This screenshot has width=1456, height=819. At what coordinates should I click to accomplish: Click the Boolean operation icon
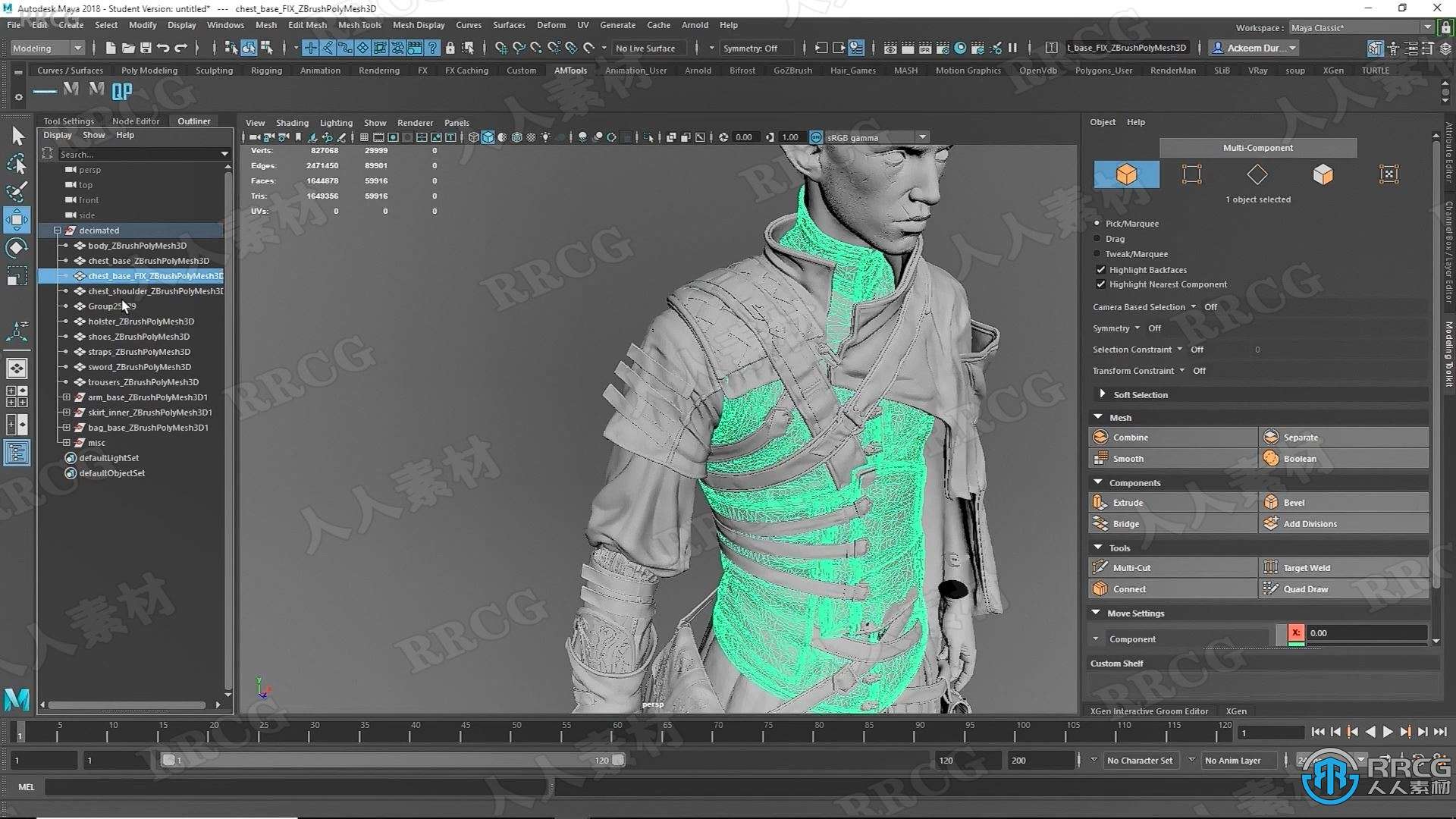(x=1272, y=458)
